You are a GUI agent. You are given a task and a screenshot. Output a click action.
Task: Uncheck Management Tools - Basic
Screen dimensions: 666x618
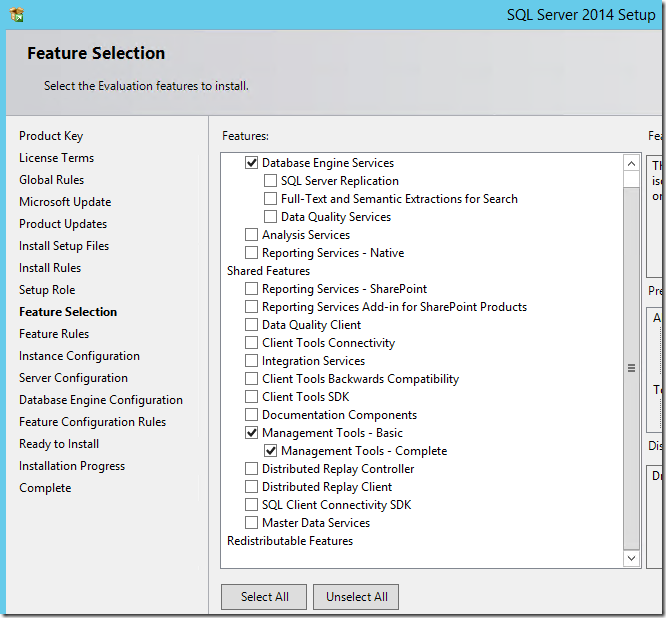pos(251,433)
